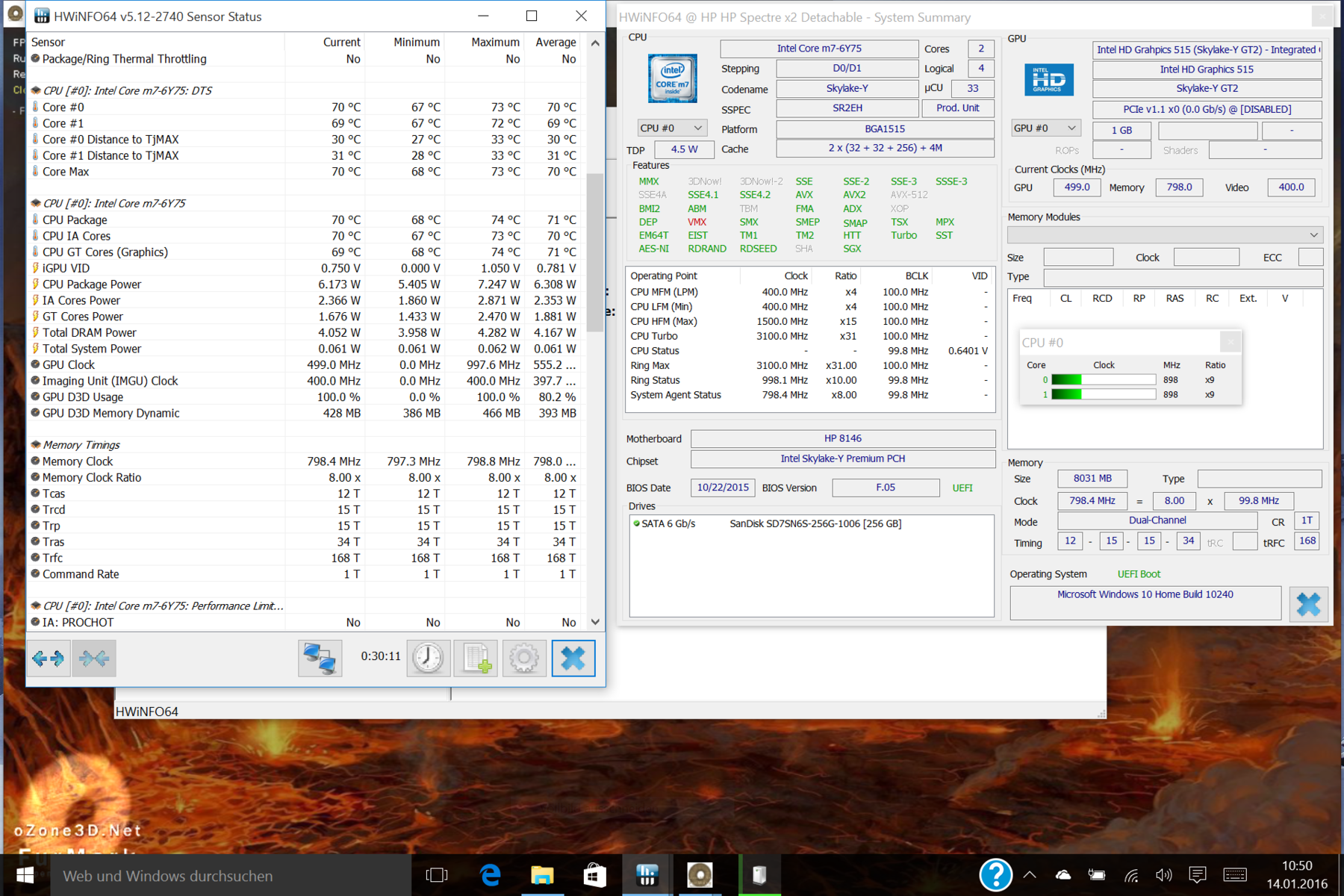This screenshot has height=896, width=1344.
Task: Collapse the Performance Limit sensor group
Action: tap(35, 606)
